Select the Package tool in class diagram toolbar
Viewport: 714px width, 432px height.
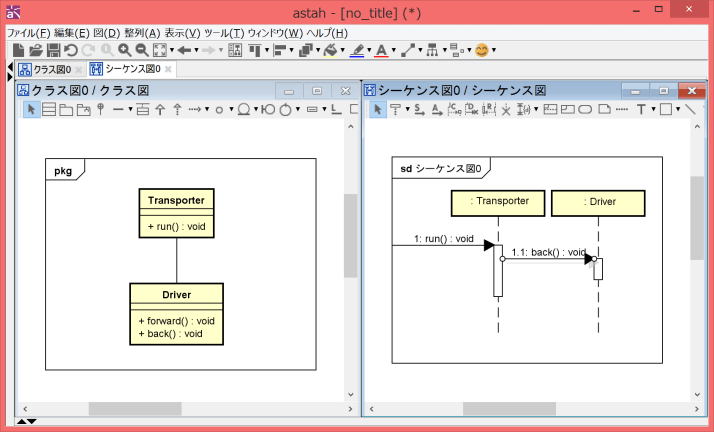point(66,109)
